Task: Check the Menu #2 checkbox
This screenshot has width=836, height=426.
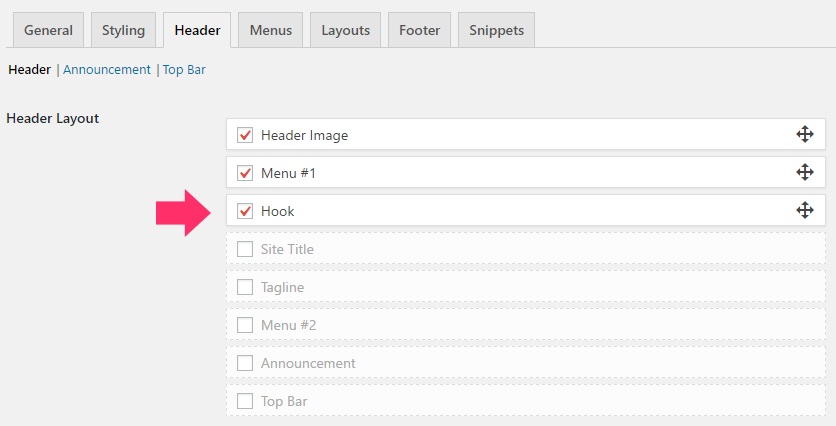Action: pos(245,325)
